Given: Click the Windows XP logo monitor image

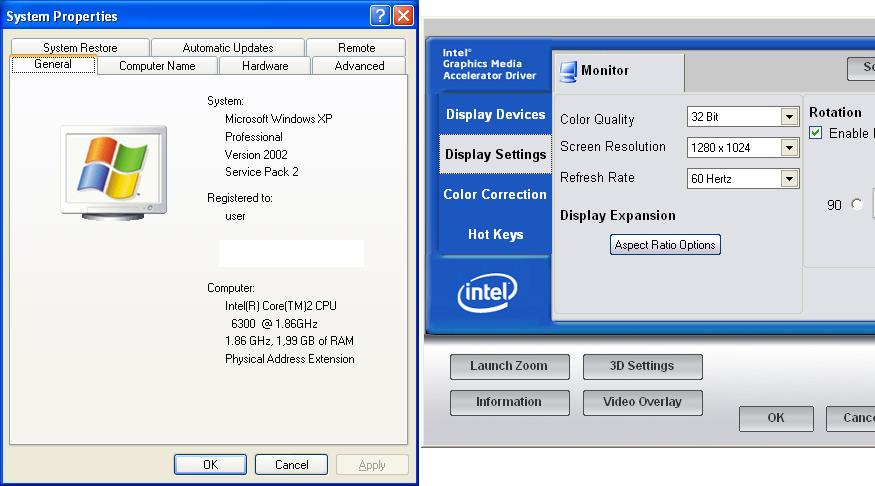Looking at the screenshot, I should [114, 172].
